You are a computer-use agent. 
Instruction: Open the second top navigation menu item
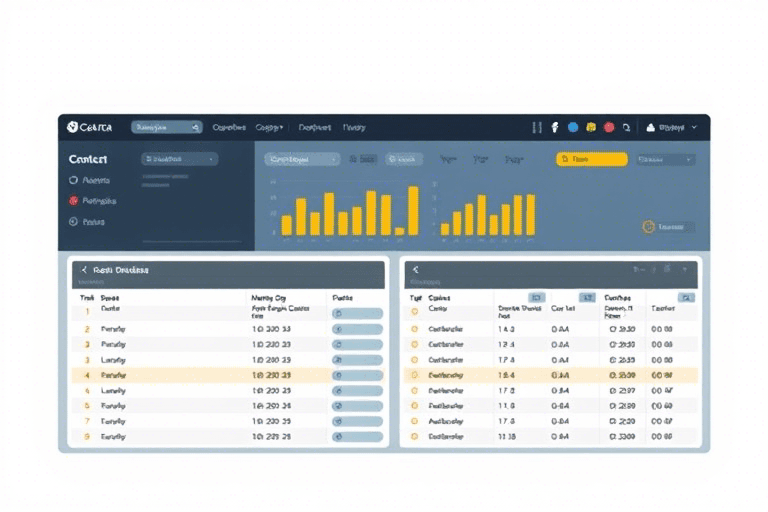click(x=267, y=128)
